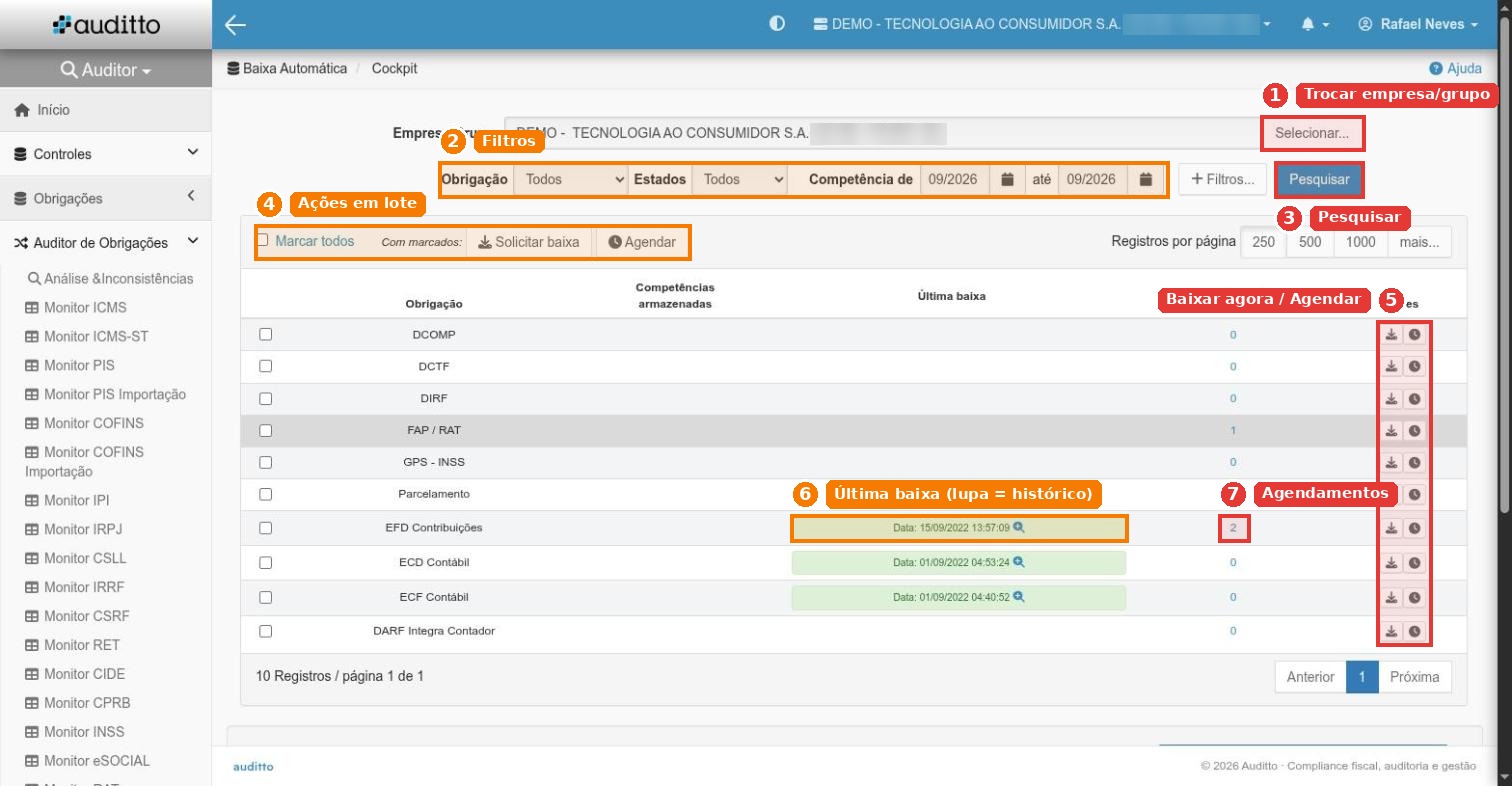This screenshot has height=786, width=1512.
Task: Click schedule clock icon in DIRF row
Action: pyautogui.click(x=1414, y=399)
